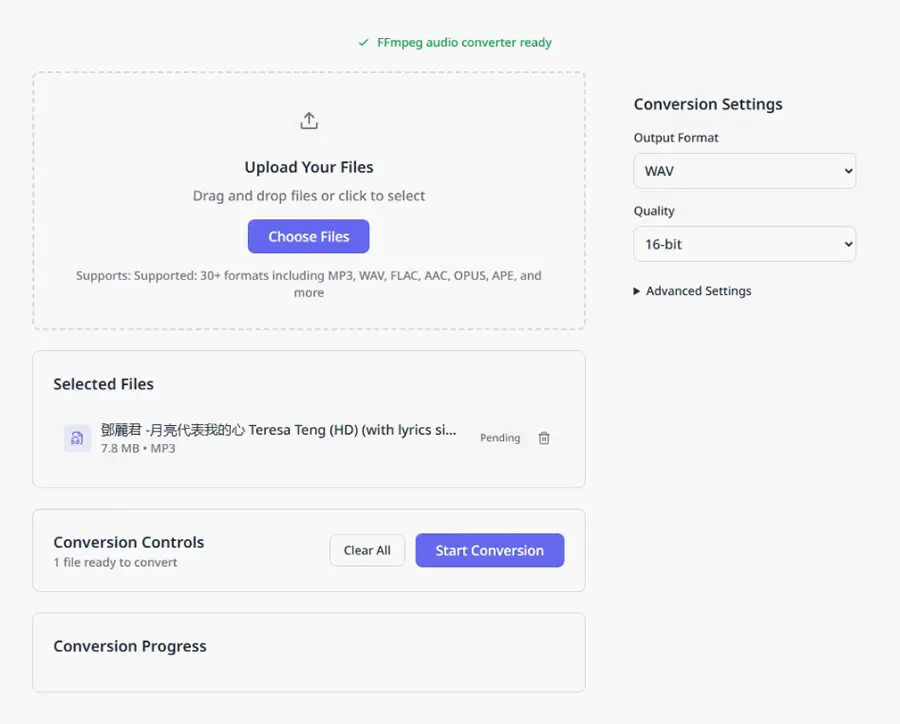This screenshot has height=724, width=900.
Task: Click the Conversion Settings heading
Action: [x=708, y=104]
